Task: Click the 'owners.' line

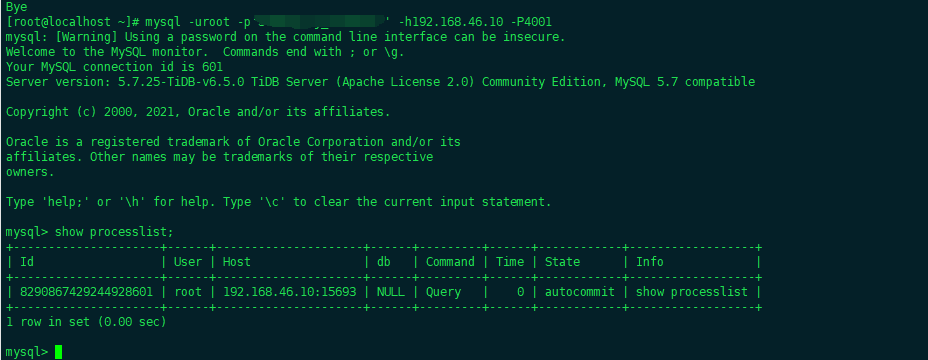Action: [30, 172]
